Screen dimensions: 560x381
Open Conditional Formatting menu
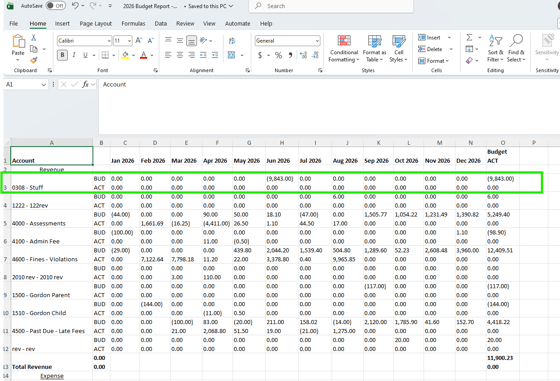pyautogui.click(x=344, y=49)
